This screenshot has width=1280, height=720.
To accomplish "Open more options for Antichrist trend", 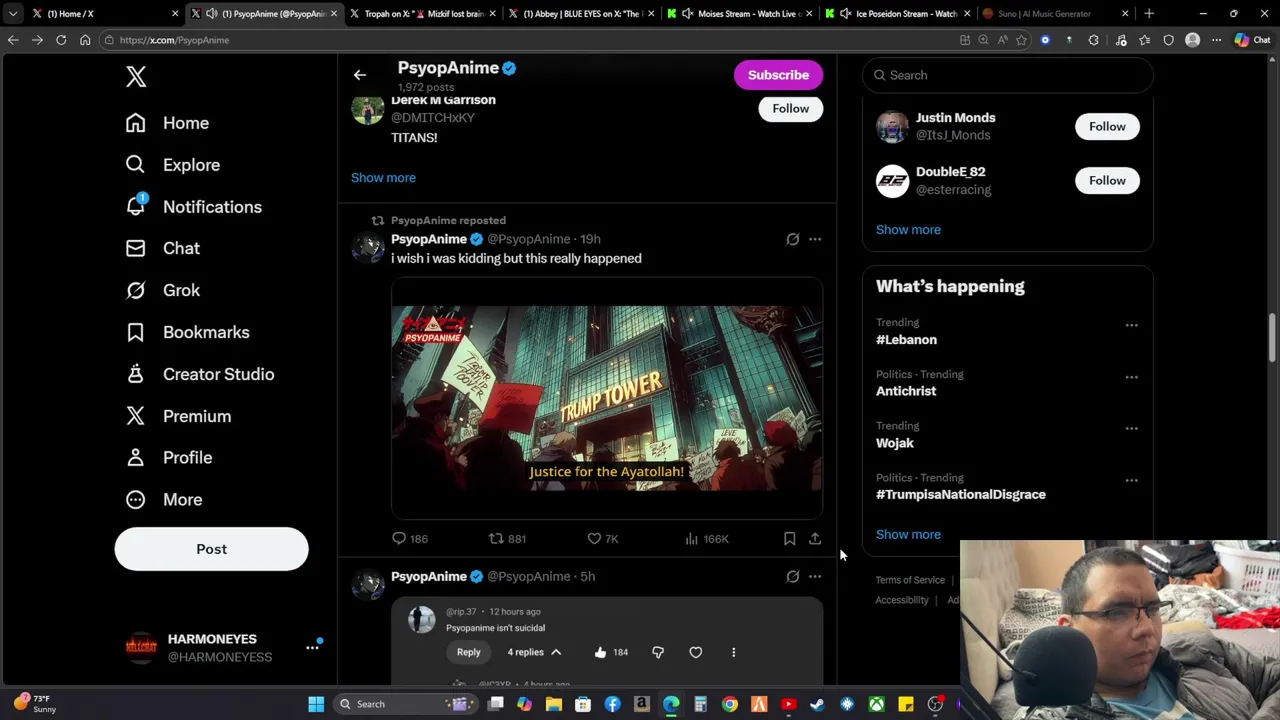I will coord(1131,377).
